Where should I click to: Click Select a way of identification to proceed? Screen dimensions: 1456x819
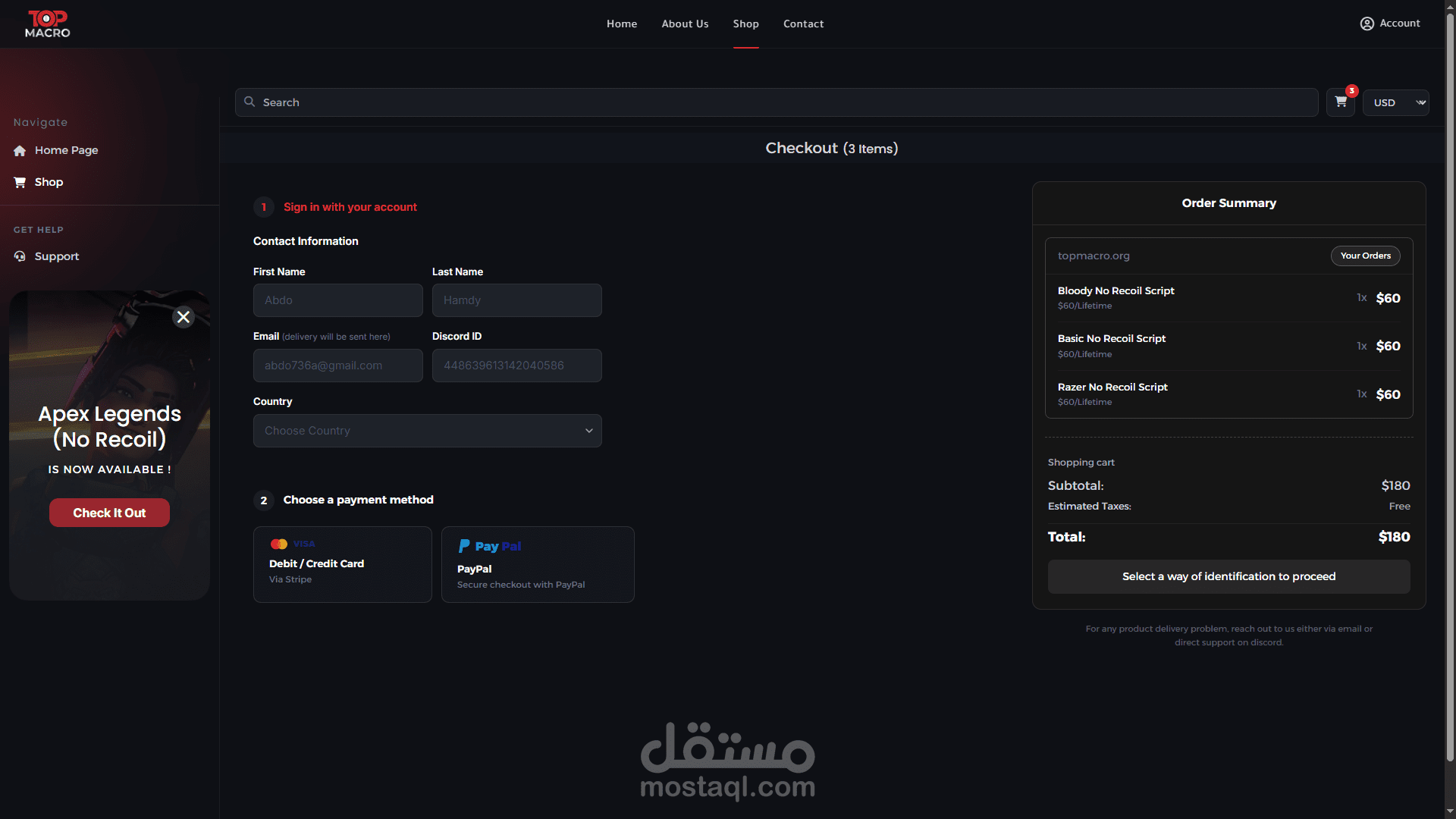1228,576
